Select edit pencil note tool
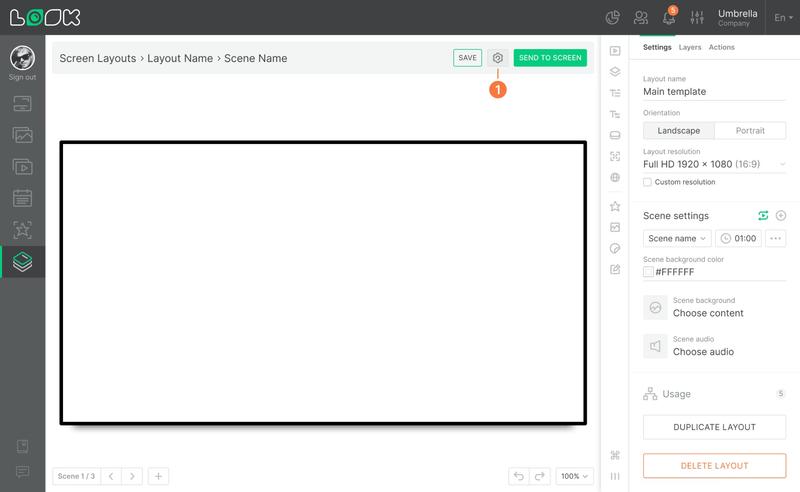The height and width of the screenshot is (492, 800). pyautogui.click(x=615, y=269)
